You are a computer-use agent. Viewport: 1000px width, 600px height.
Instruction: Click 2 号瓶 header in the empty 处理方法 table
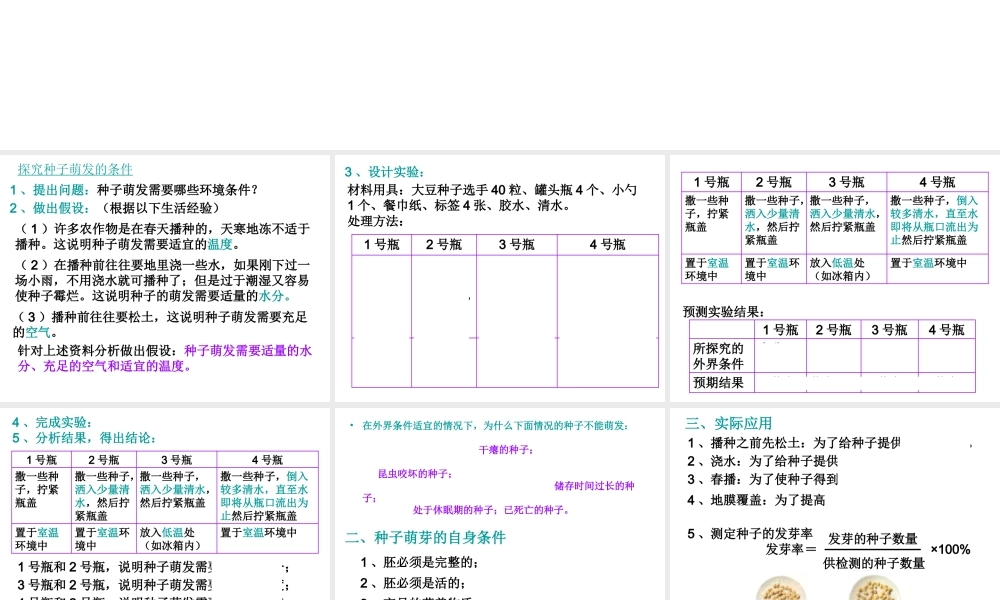click(x=443, y=245)
